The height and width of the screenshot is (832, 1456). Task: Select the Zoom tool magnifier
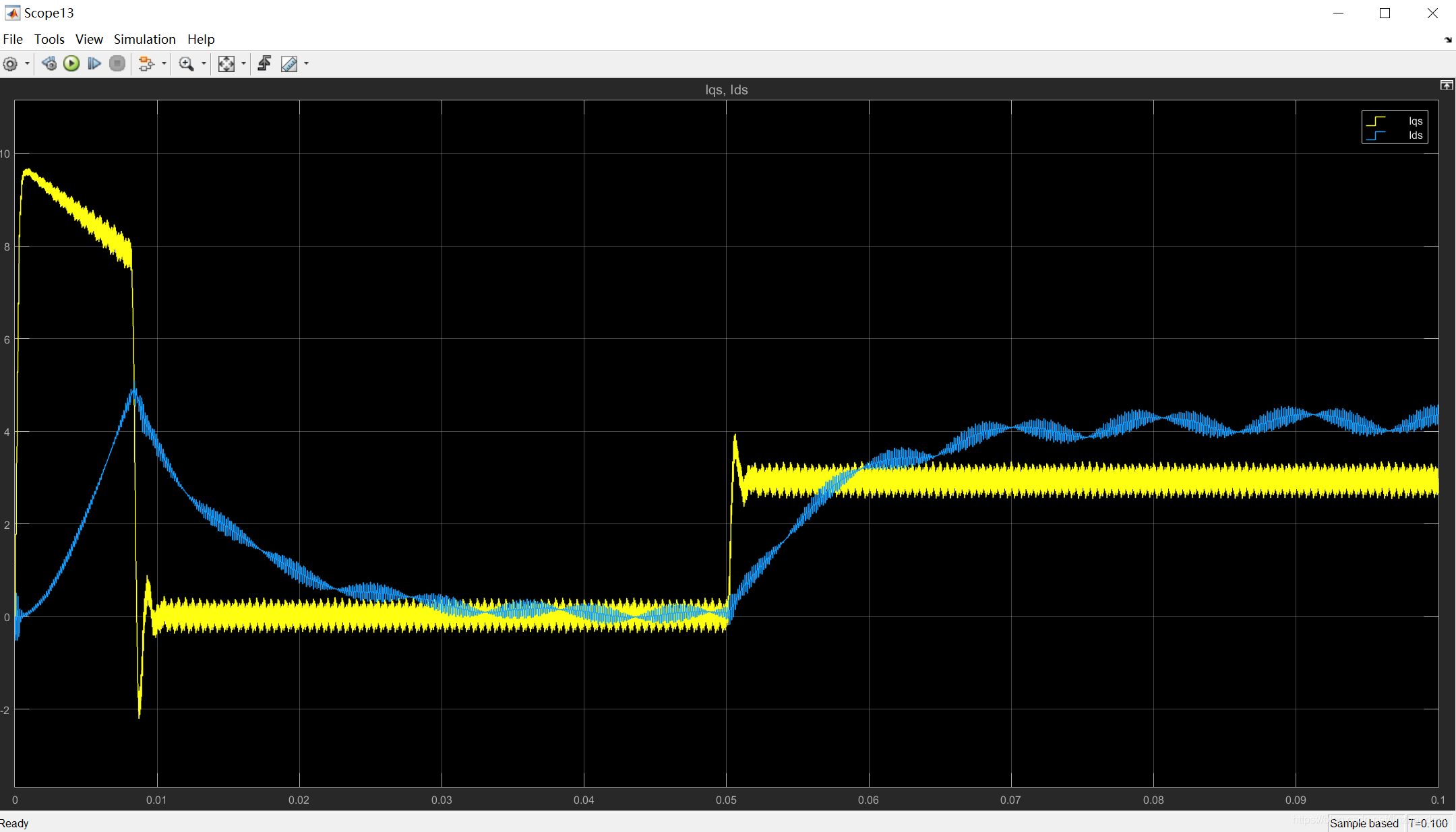click(187, 64)
